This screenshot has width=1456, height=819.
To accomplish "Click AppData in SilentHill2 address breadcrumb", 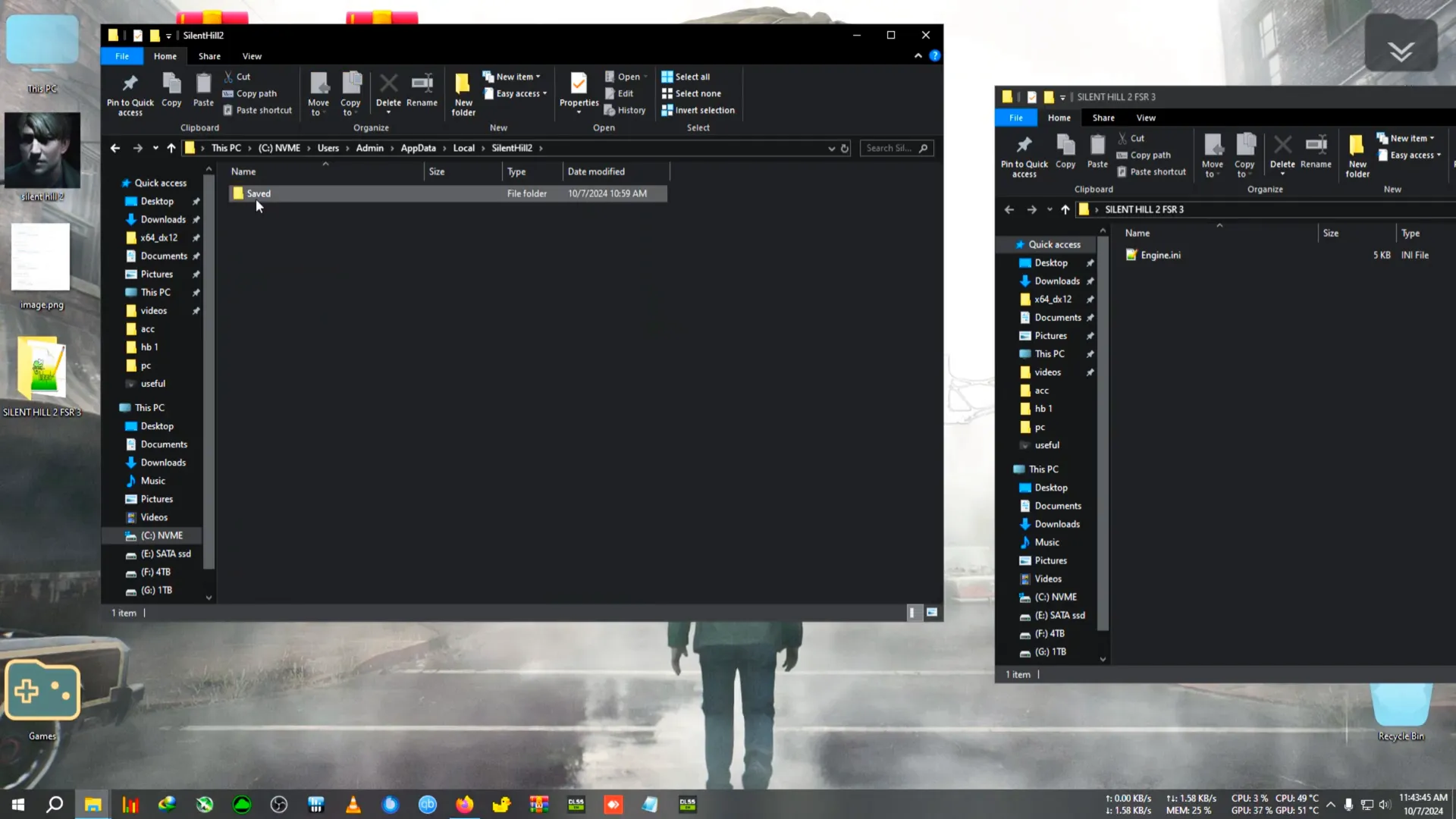I will (x=418, y=148).
